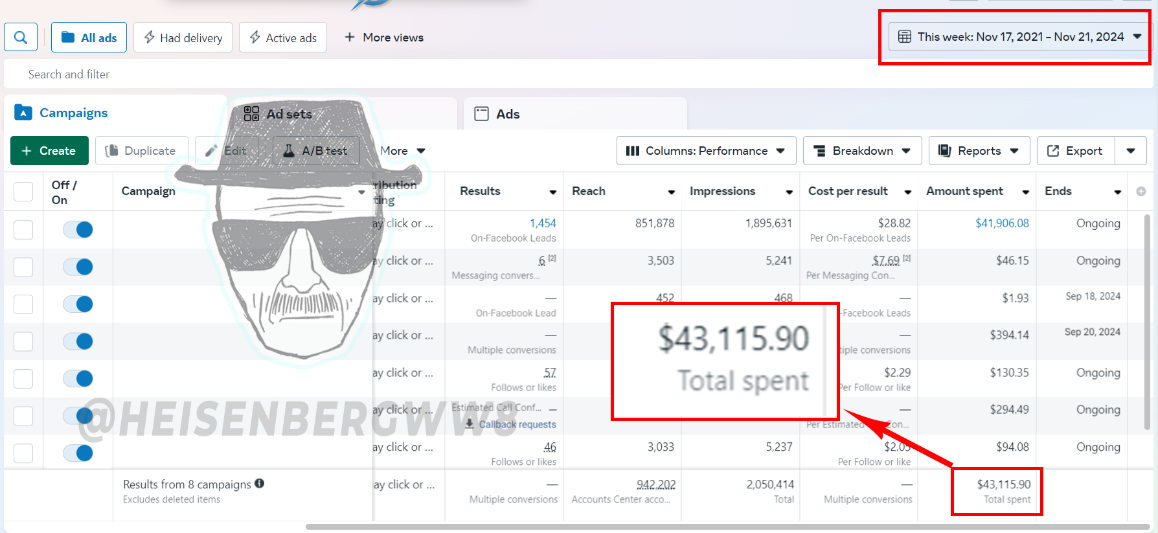Click the Sep 20, 2024 end date
This screenshot has width=1158, height=533.
click(1092, 332)
